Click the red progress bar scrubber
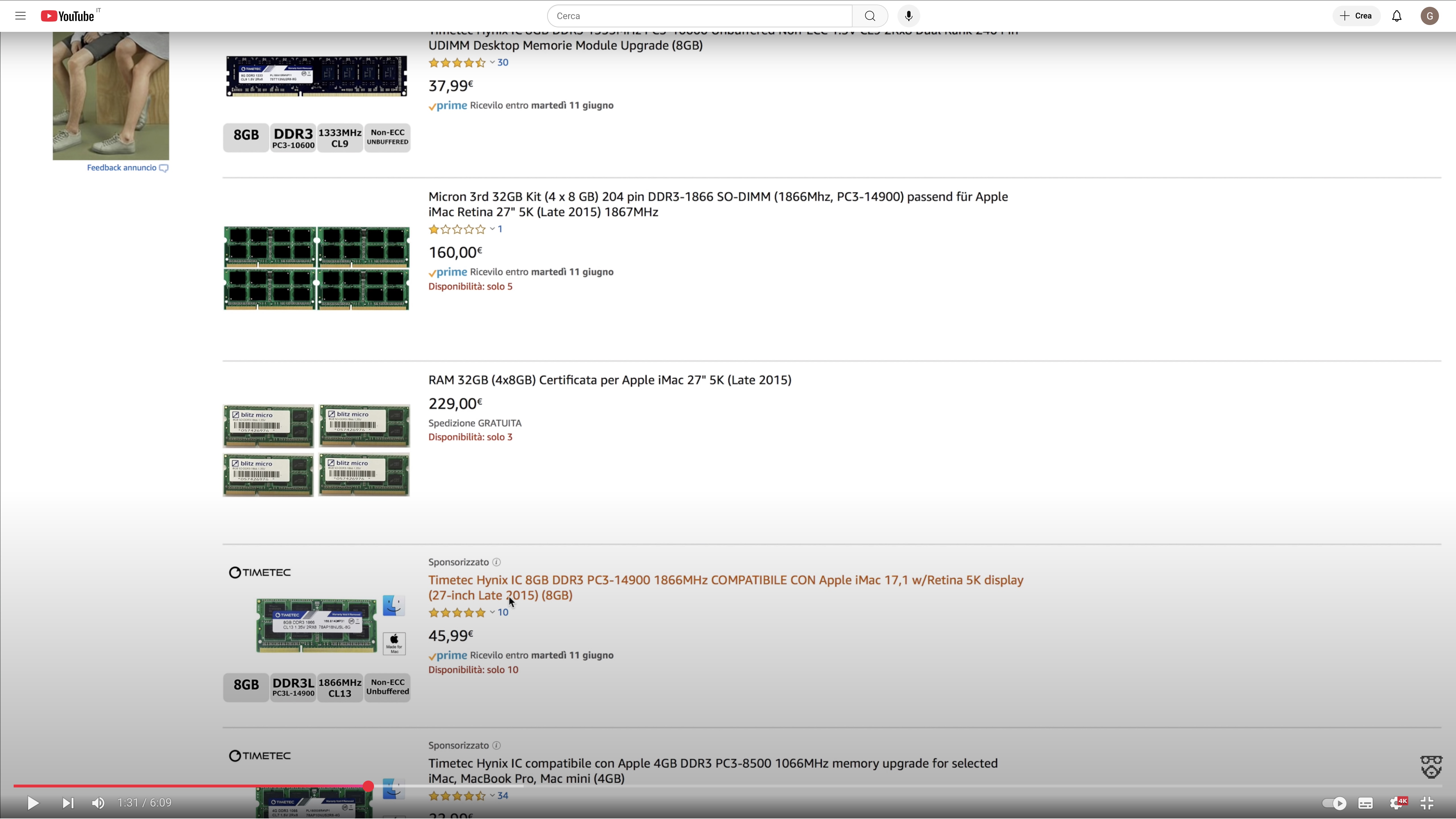Viewport: 1456px width, 819px height. click(369, 786)
